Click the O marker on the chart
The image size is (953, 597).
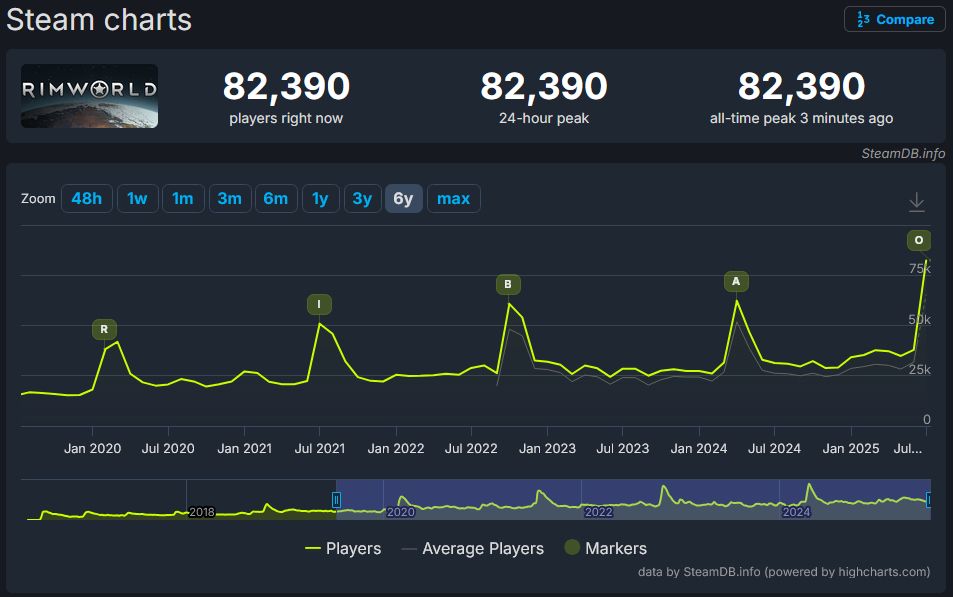coord(919,240)
